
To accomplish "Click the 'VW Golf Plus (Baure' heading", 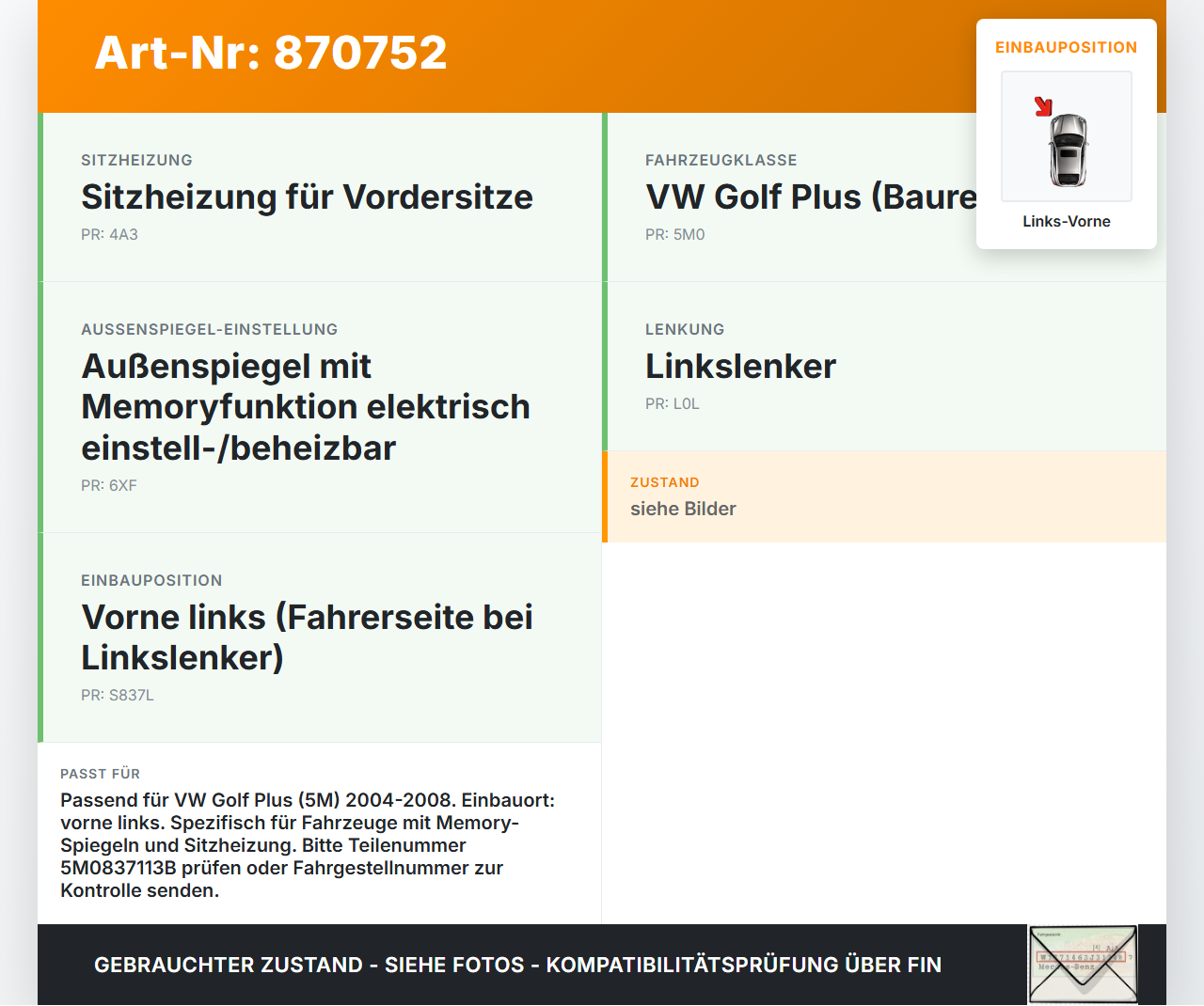I will 811,196.
